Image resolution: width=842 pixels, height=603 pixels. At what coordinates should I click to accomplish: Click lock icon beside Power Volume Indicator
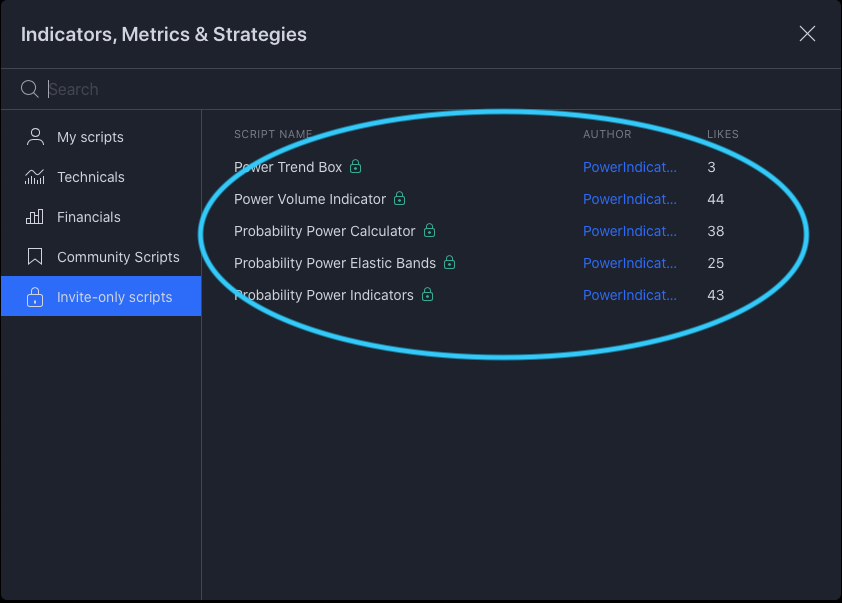(399, 199)
